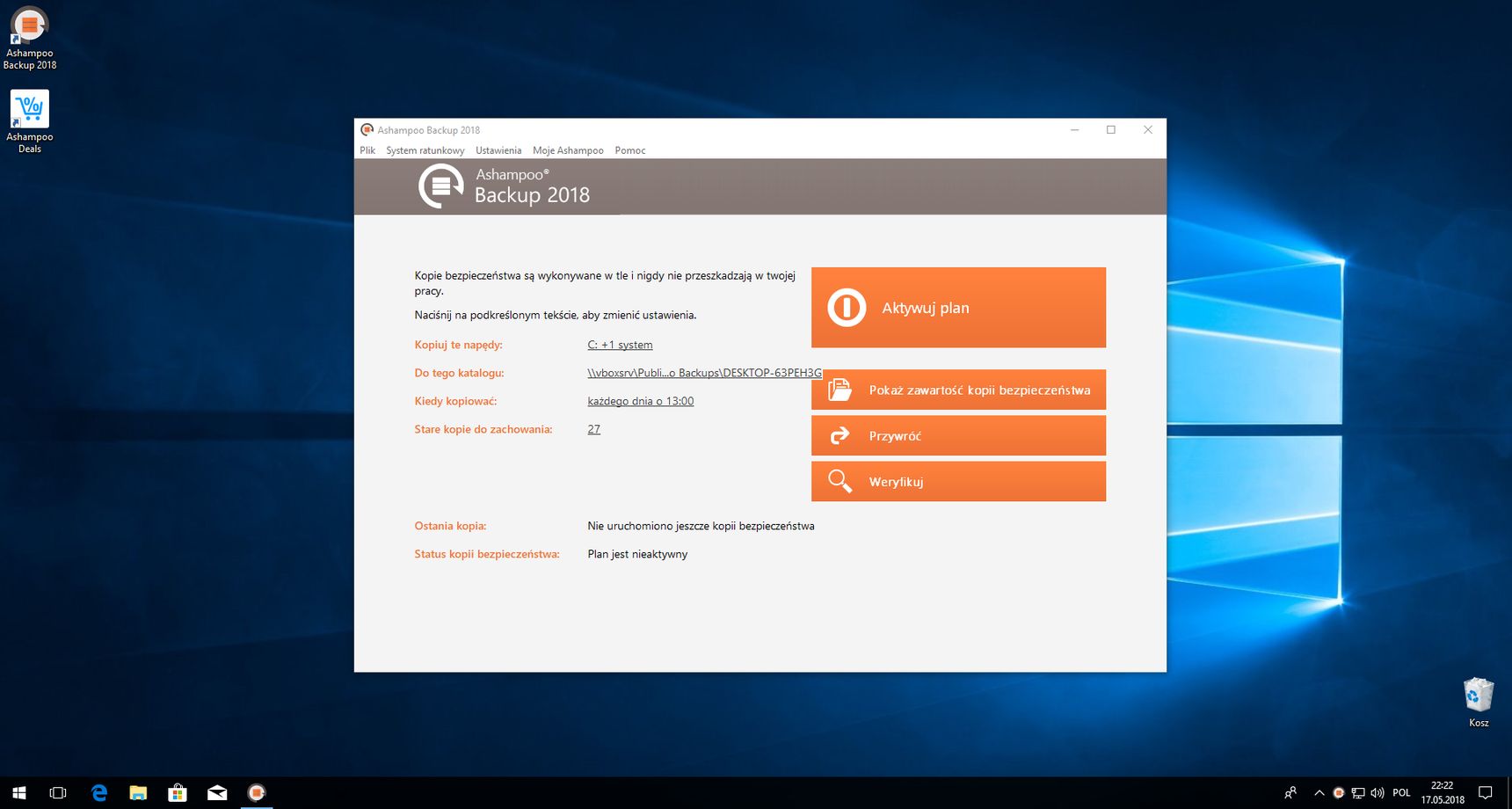The height and width of the screenshot is (809, 1512).
Task: Expand hidden system tray icons chevron
Action: pos(1319,792)
